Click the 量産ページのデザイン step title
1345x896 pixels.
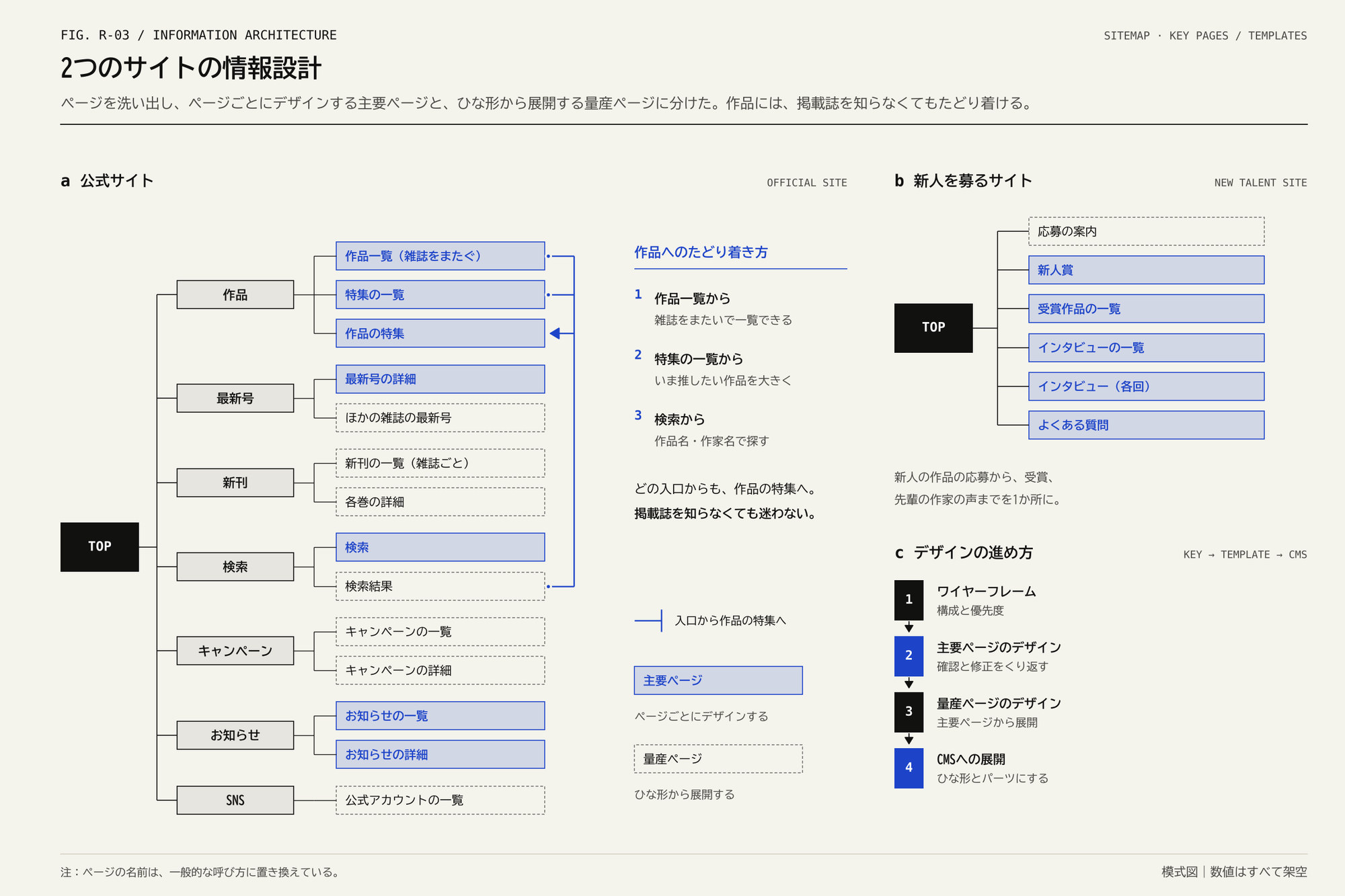[x=999, y=703]
